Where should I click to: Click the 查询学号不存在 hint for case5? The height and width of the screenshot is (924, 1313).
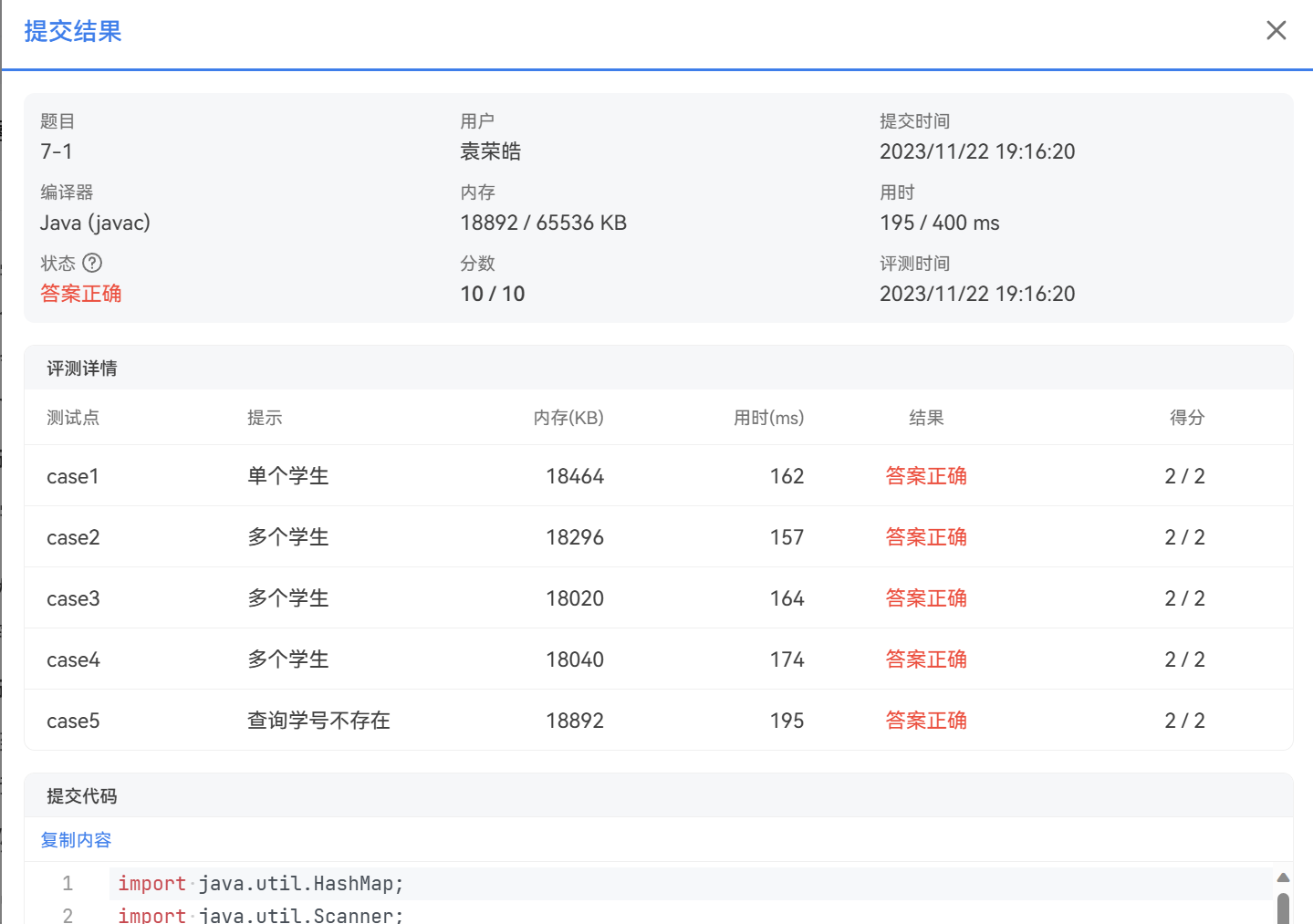click(x=318, y=721)
